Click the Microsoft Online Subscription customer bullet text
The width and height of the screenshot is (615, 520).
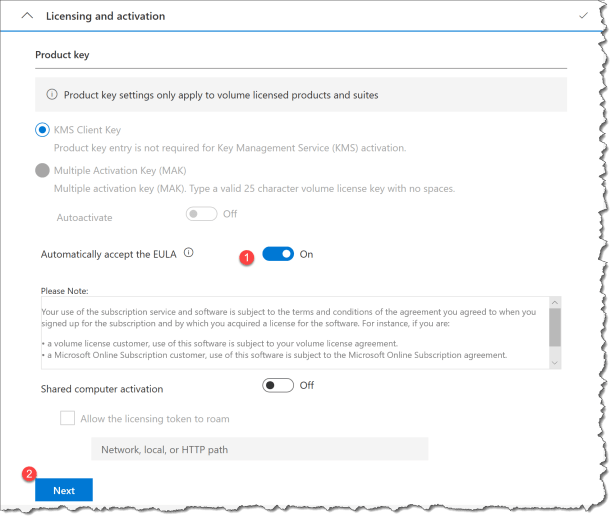point(274,355)
